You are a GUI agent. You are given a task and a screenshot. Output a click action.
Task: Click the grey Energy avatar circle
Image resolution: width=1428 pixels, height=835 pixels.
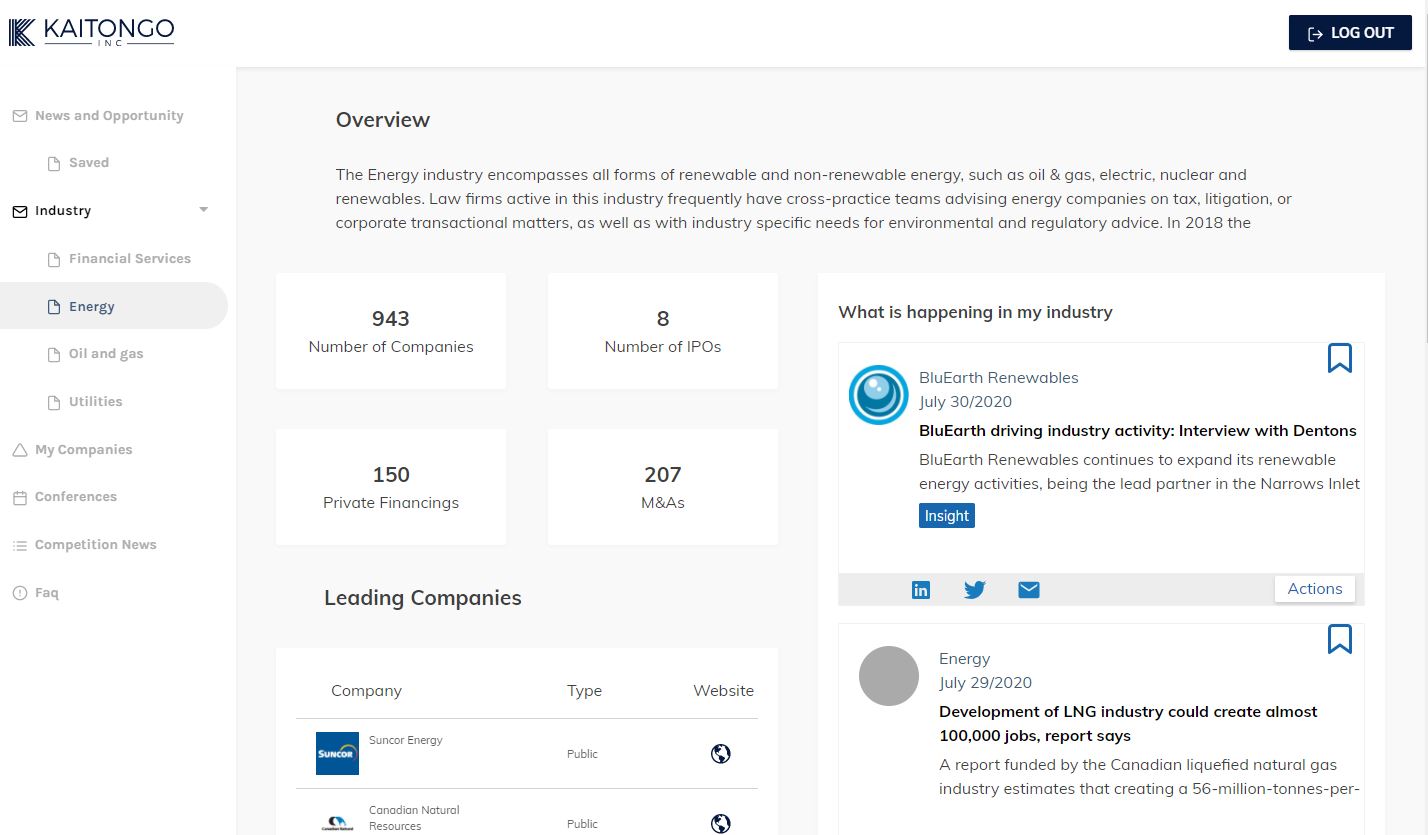(889, 676)
